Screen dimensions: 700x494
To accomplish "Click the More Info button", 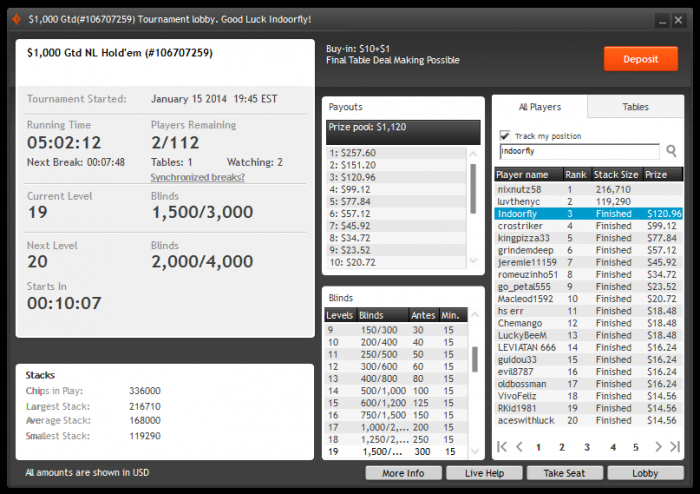I will [403, 473].
